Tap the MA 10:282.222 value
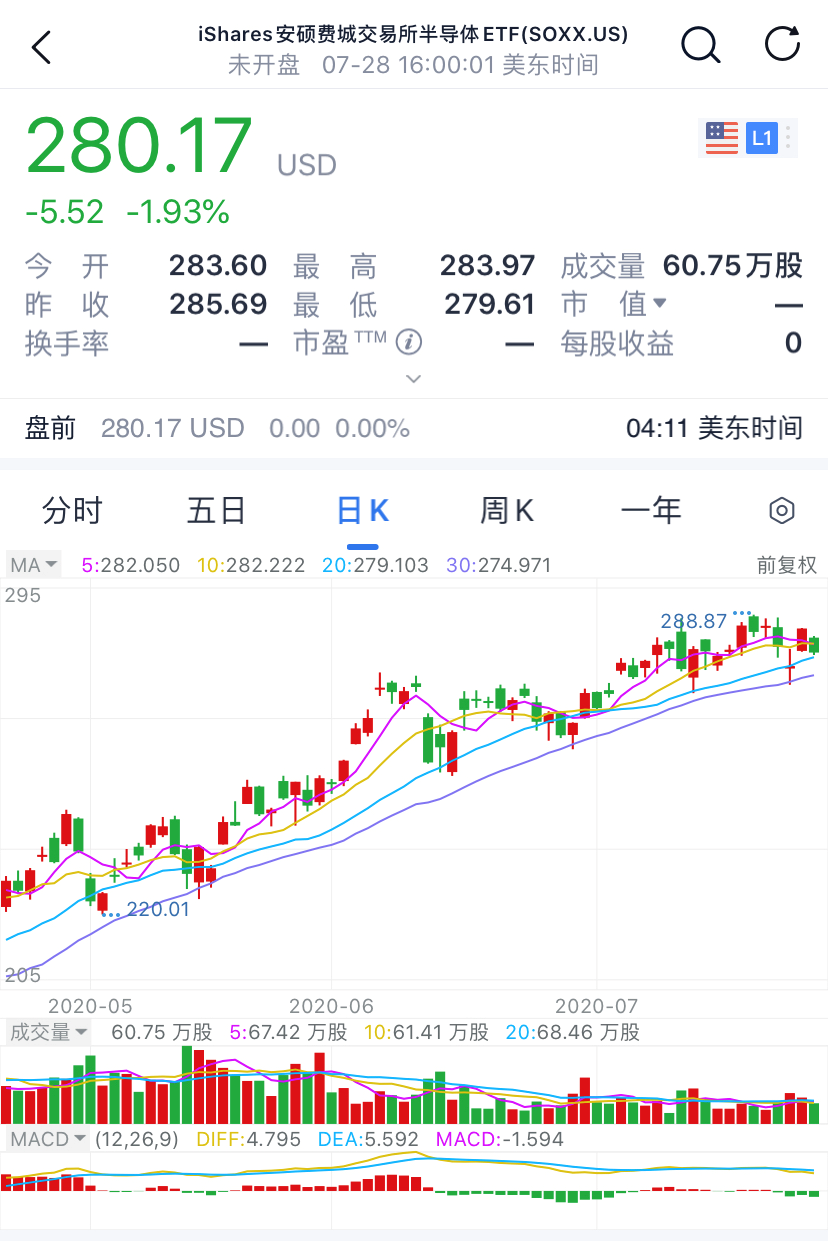Viewport: 828px width, 1241px height. [x=251, y=565]
